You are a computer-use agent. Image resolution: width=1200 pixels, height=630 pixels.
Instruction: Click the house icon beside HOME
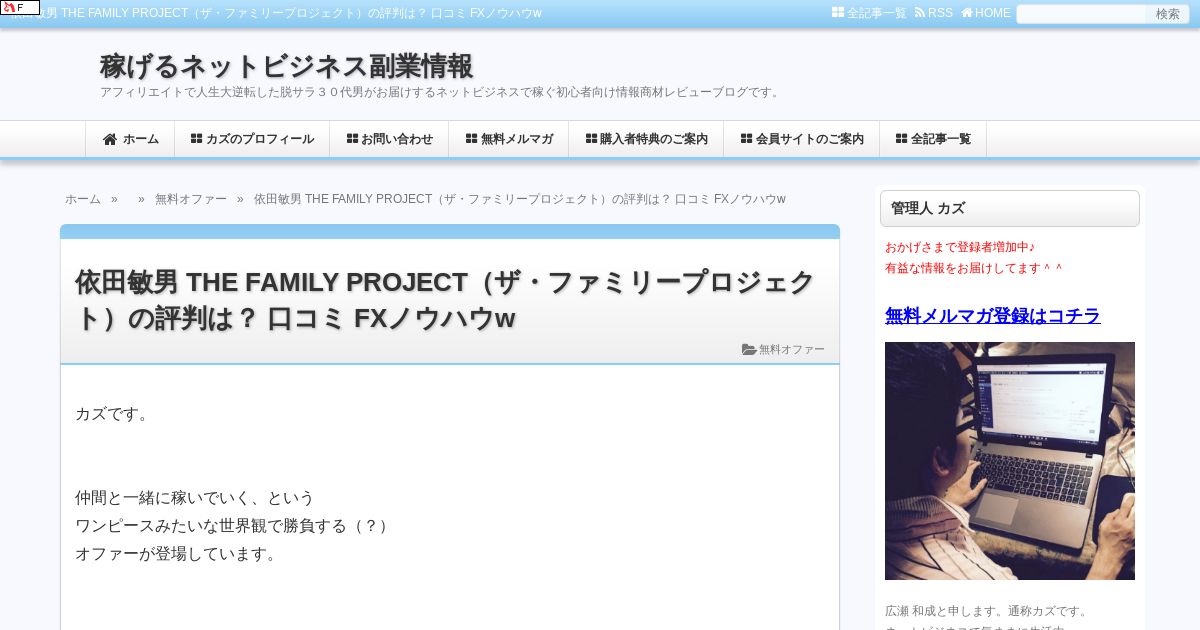967,13
